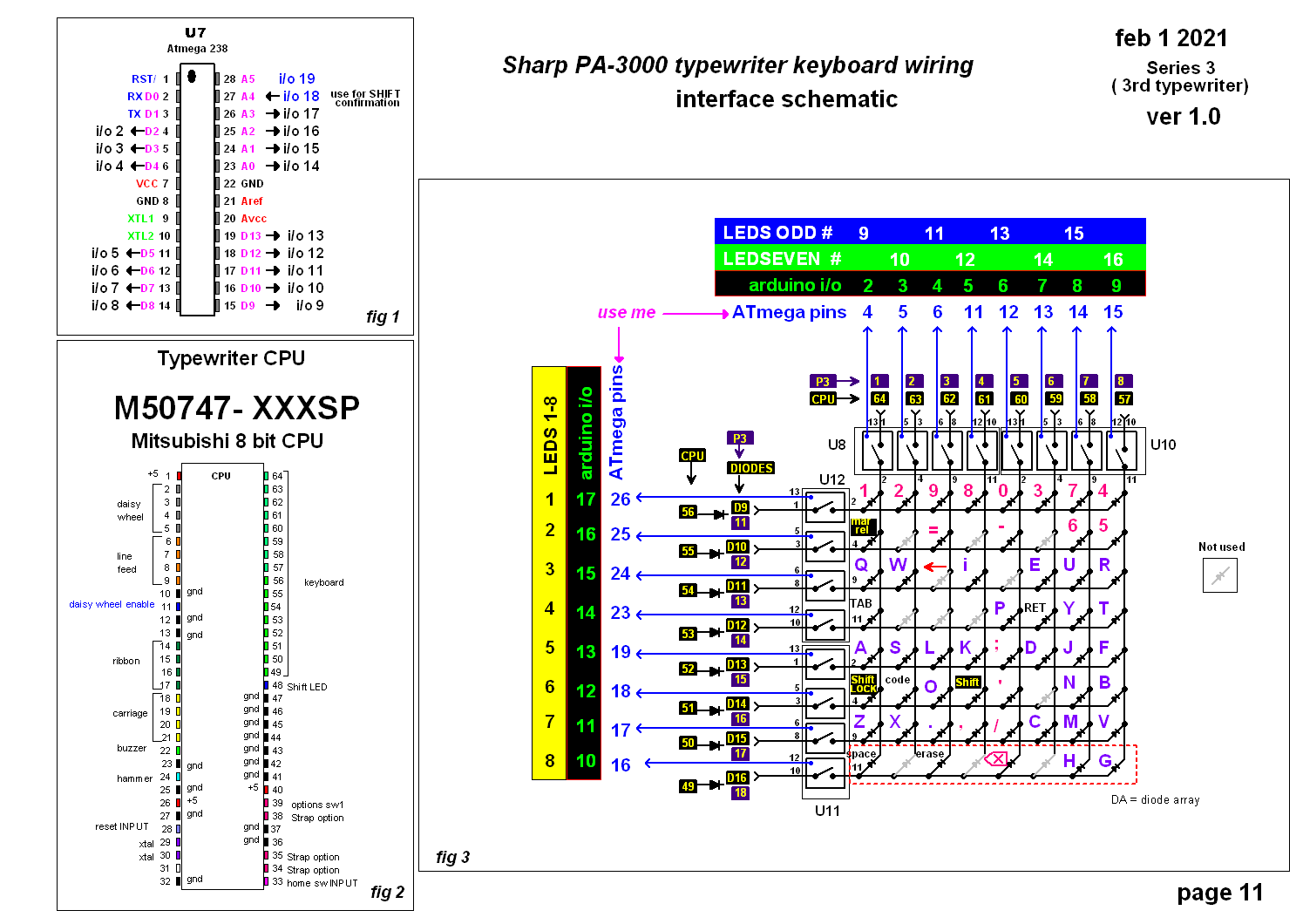Click the yellow 56 box beside diode D9
Screen dimensions: 1303x924
pyautogui.click(x=689, y=512)
